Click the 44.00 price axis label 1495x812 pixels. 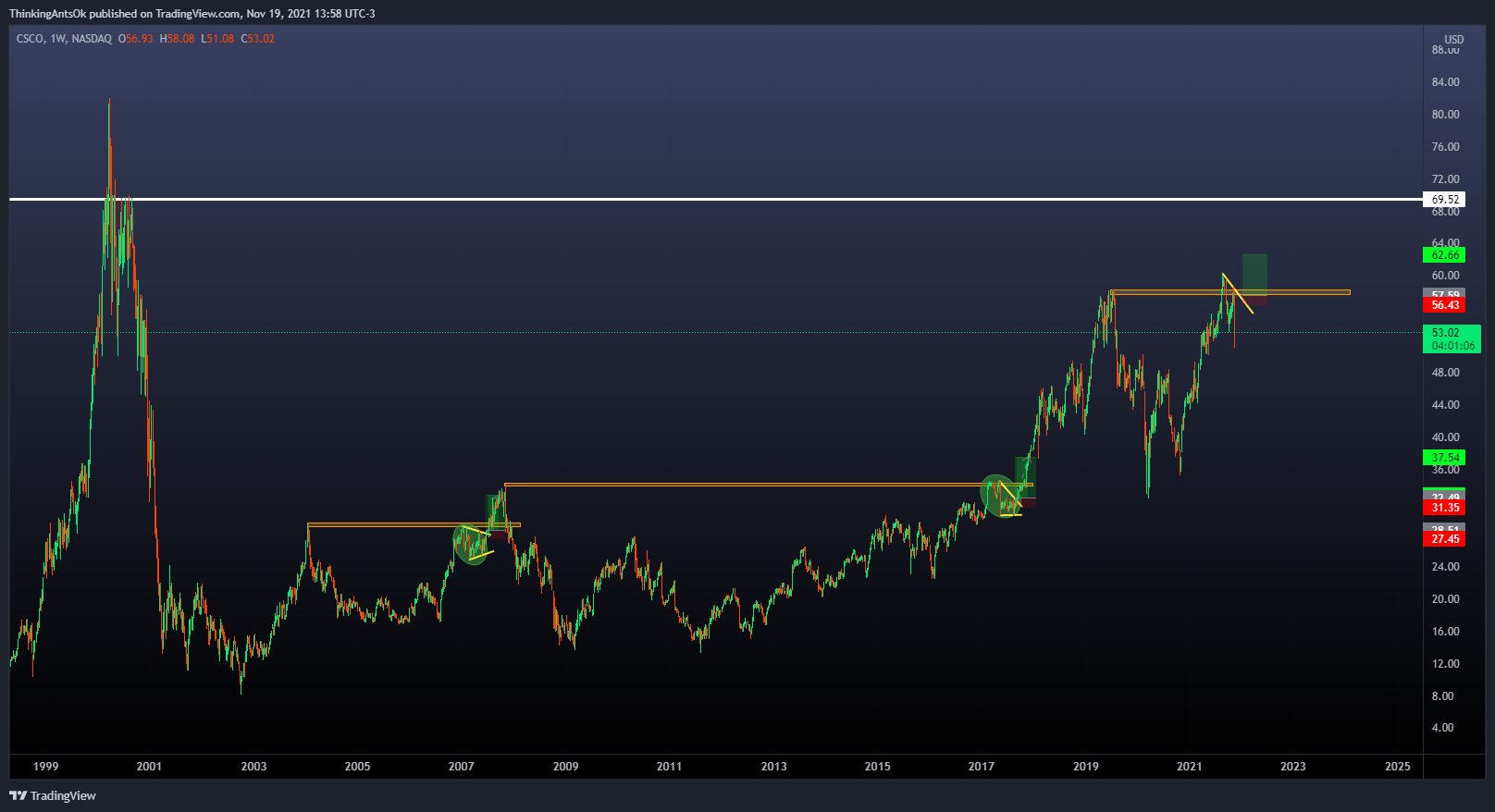pos(1445,405)
